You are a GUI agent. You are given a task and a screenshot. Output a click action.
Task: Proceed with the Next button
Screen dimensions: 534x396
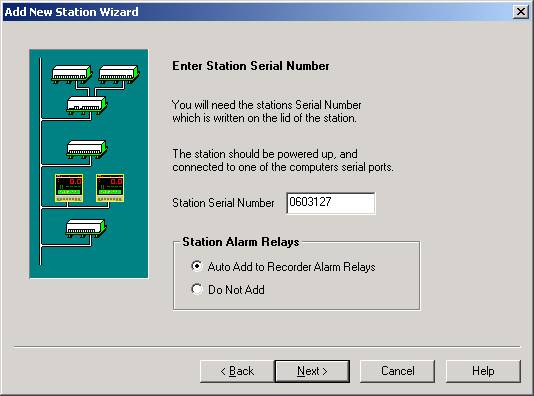pyautogui.click(x=312, y=371)
